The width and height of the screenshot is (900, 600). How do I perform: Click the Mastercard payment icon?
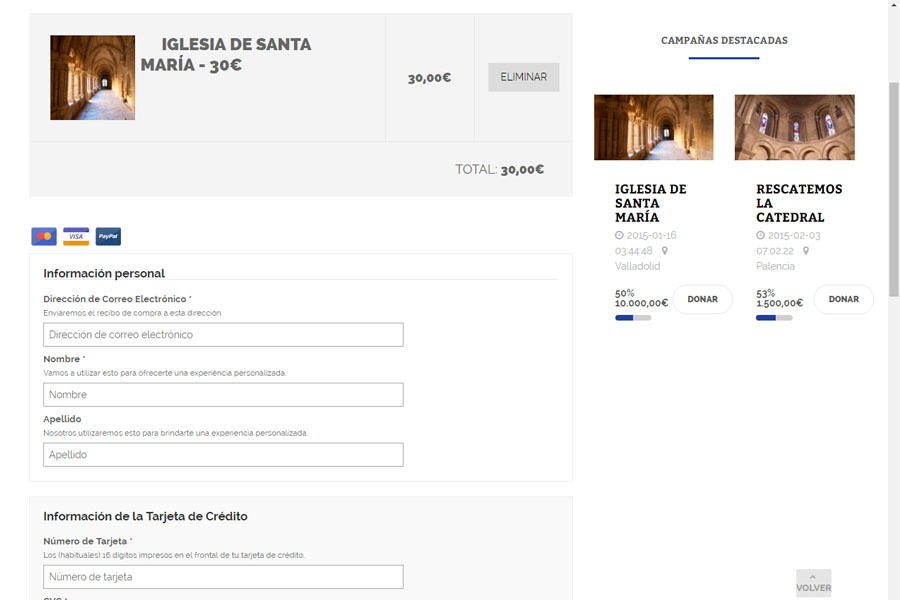coord(44,237)
